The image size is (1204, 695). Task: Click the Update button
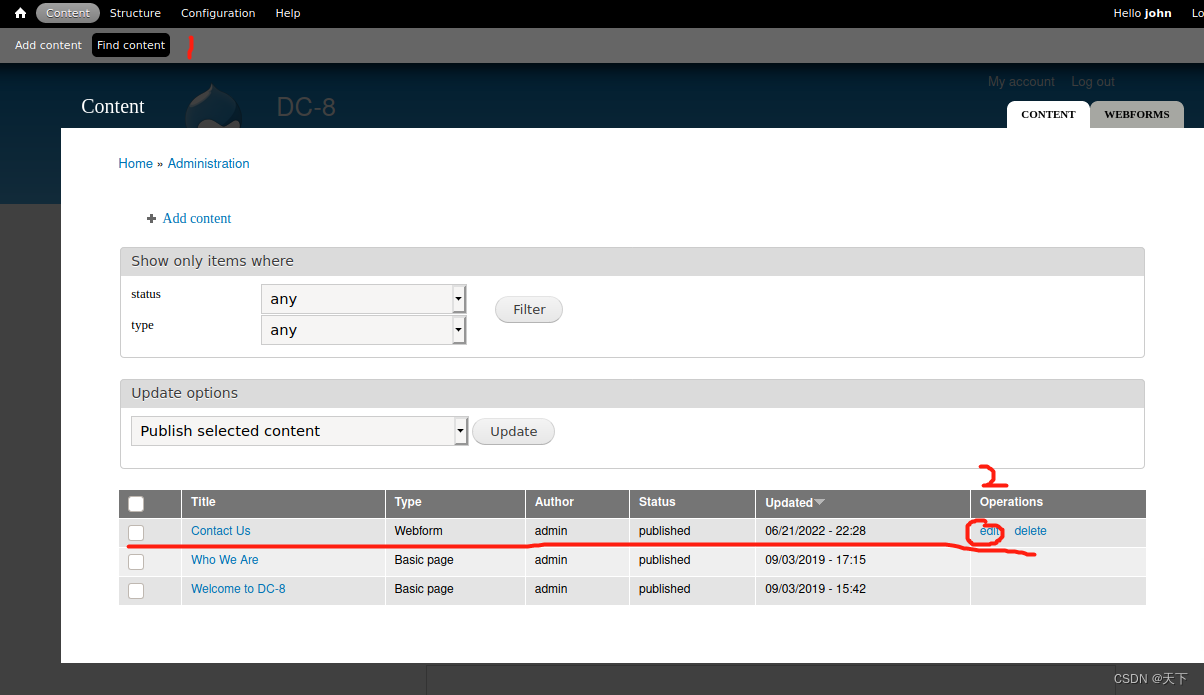pyautogui.click(x=513, y=432)
